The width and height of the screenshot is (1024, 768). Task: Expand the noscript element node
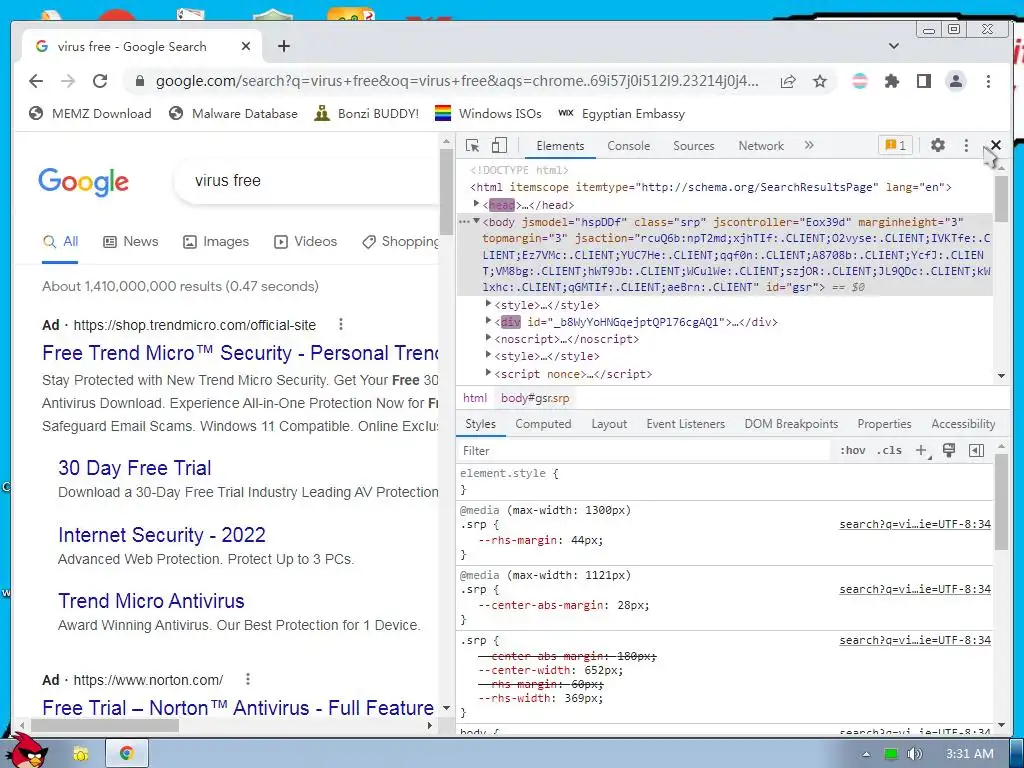pos(488,338)
